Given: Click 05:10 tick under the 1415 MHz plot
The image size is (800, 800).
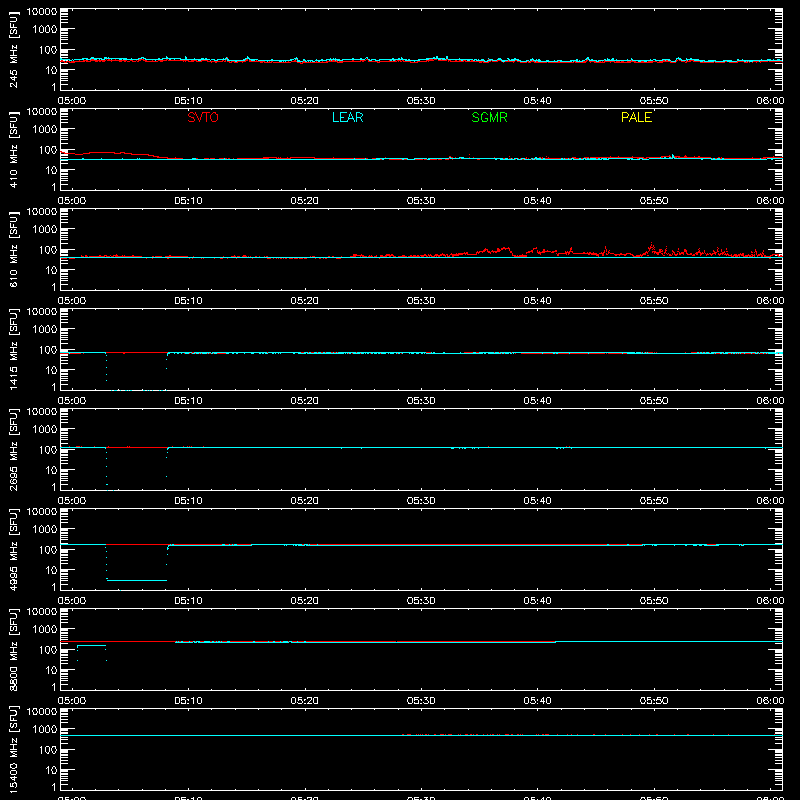Looking at the screenshot, I should [x=188, y=401].
